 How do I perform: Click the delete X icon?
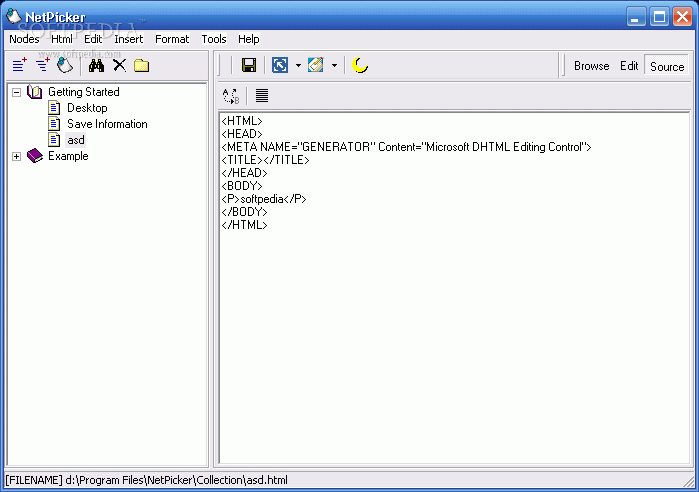coord(119,66)
